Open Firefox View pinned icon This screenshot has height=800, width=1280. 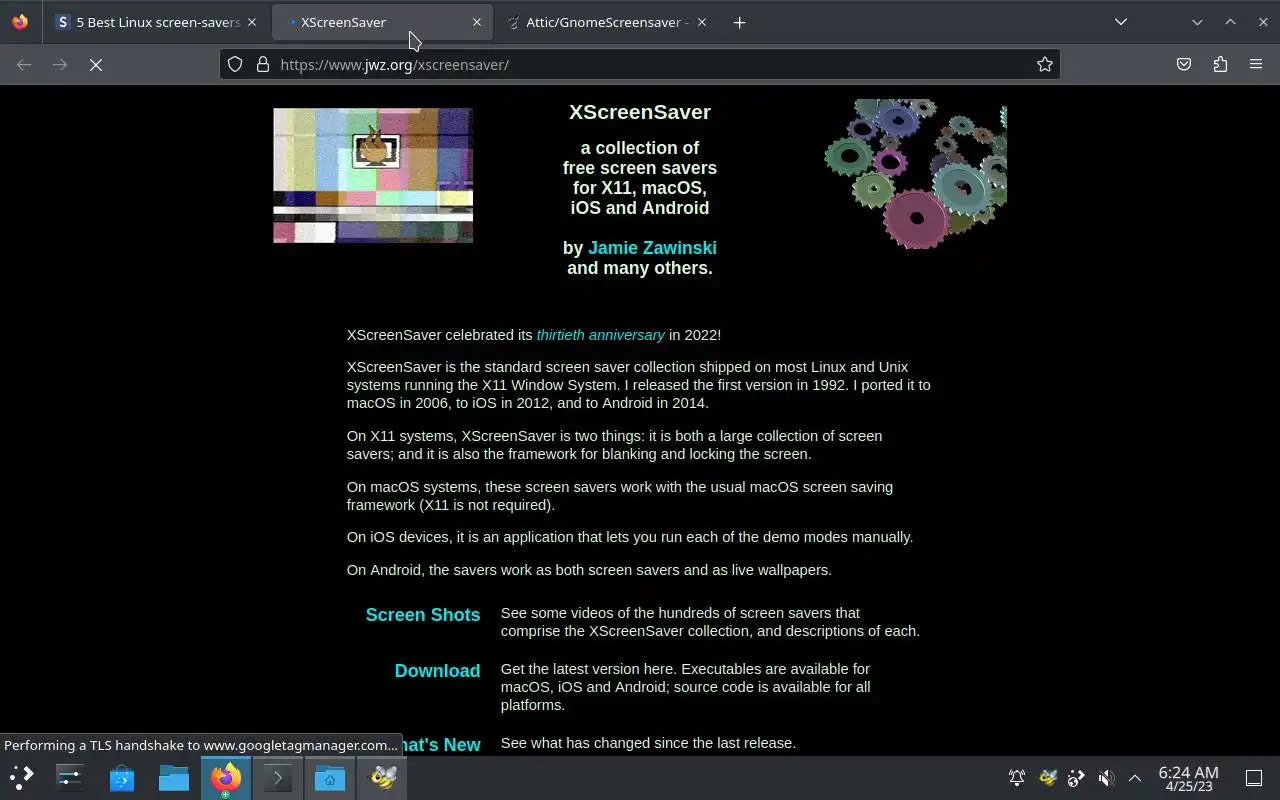[20, 22]
